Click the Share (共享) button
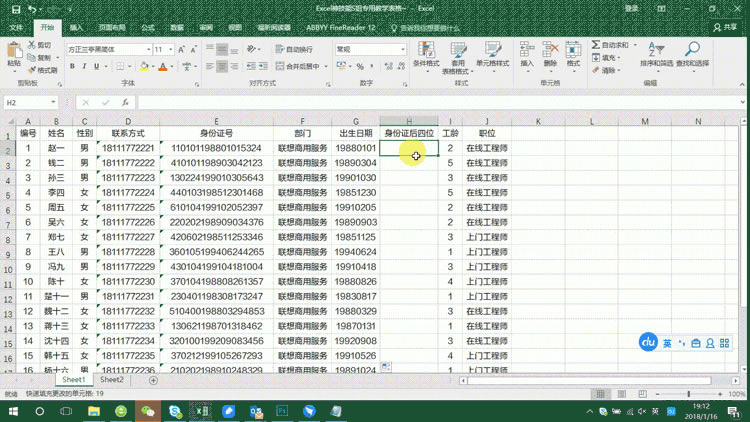This screenshot has width=750, height=422. tap(726, 28)
